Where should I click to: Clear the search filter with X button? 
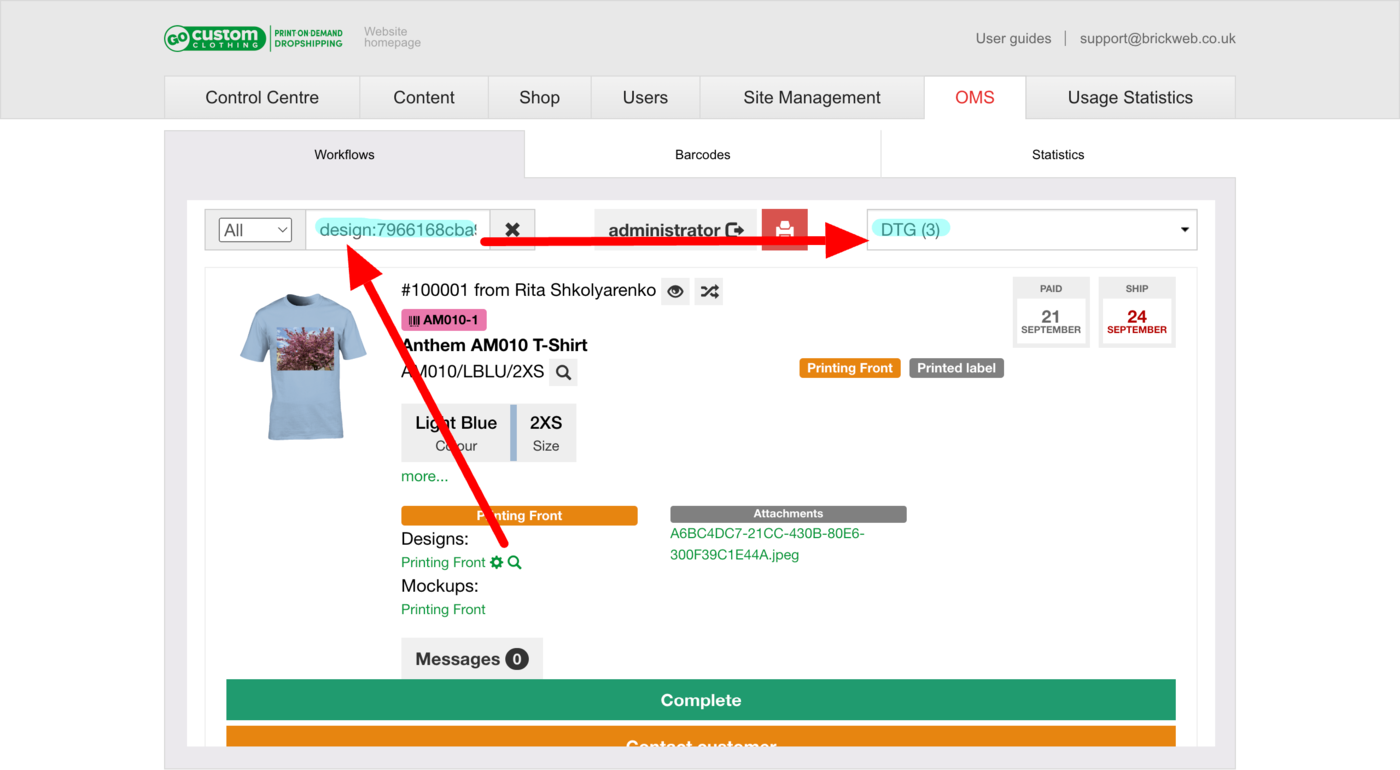tap(512, 230)
